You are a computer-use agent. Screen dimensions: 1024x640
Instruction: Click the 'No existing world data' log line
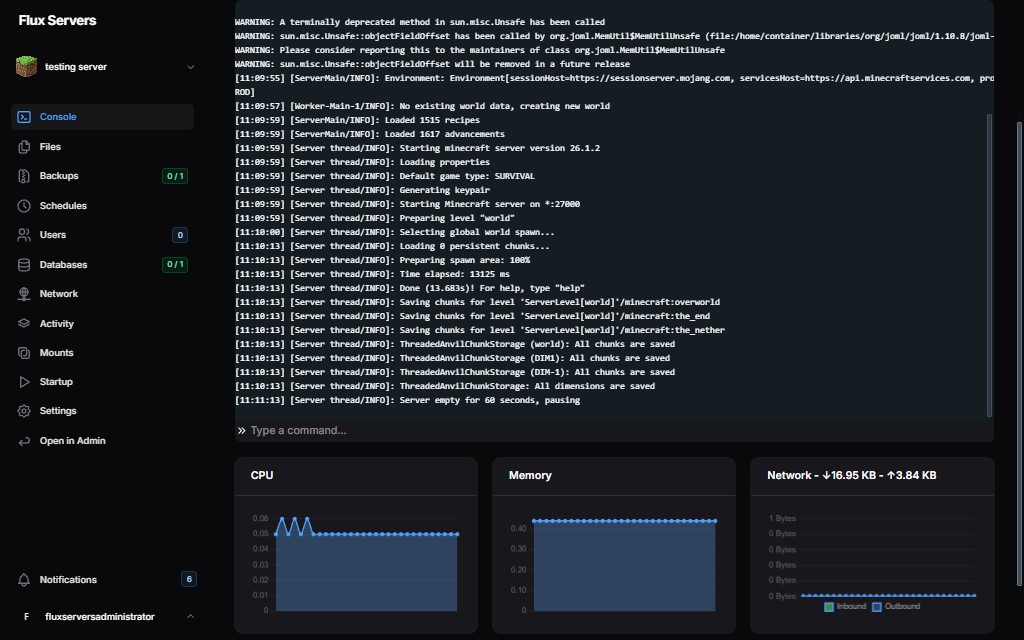(423, 106)
